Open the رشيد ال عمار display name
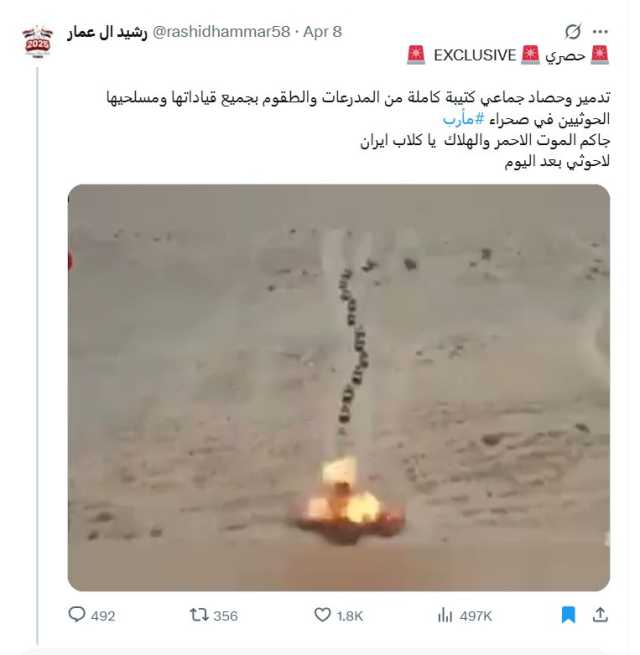 tap(107, 32)
